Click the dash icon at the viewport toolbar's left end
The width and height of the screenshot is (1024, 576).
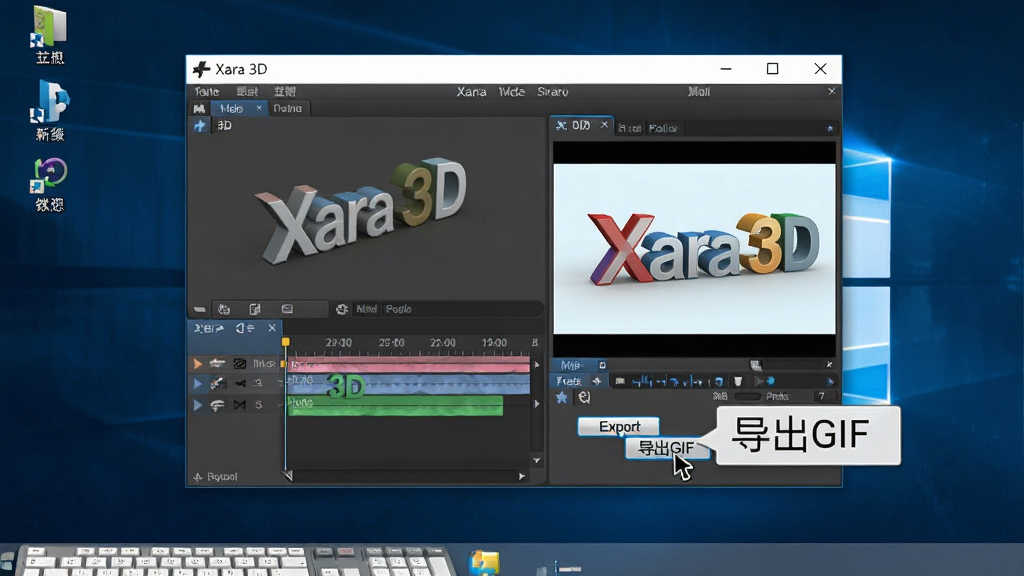(200, 309)
